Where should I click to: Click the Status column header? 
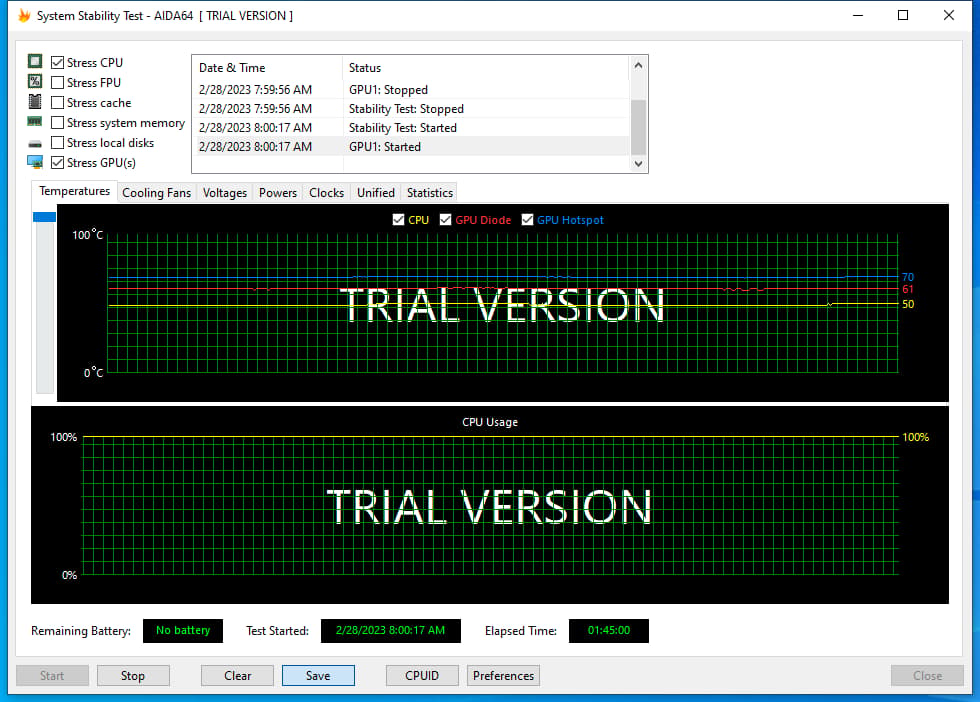[x=486, y=68]
